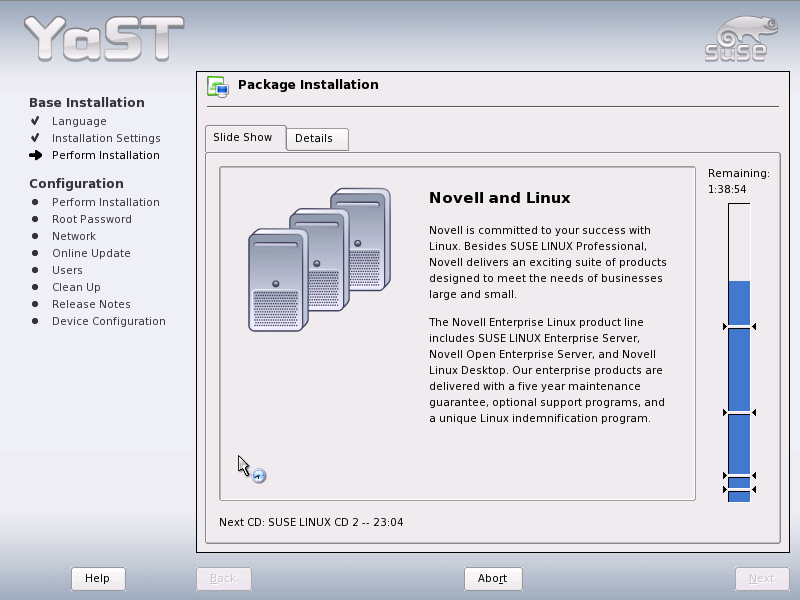Click Perform Installation under Configuration
Viewport: 800px width, 600px height.
click(106, 202)
